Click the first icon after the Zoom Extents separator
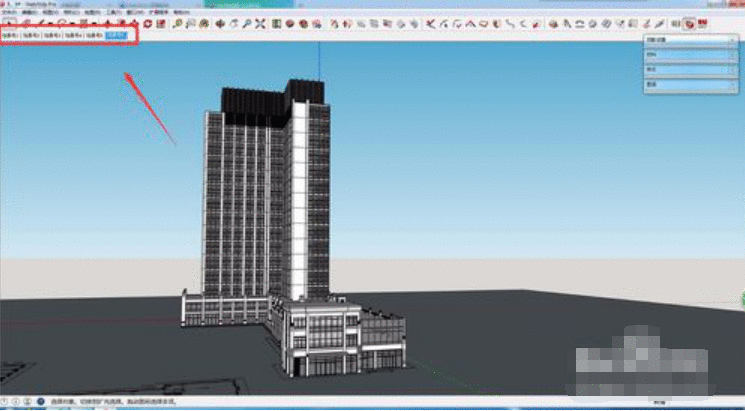Screen dimensions: 745x411 [276, 22]
